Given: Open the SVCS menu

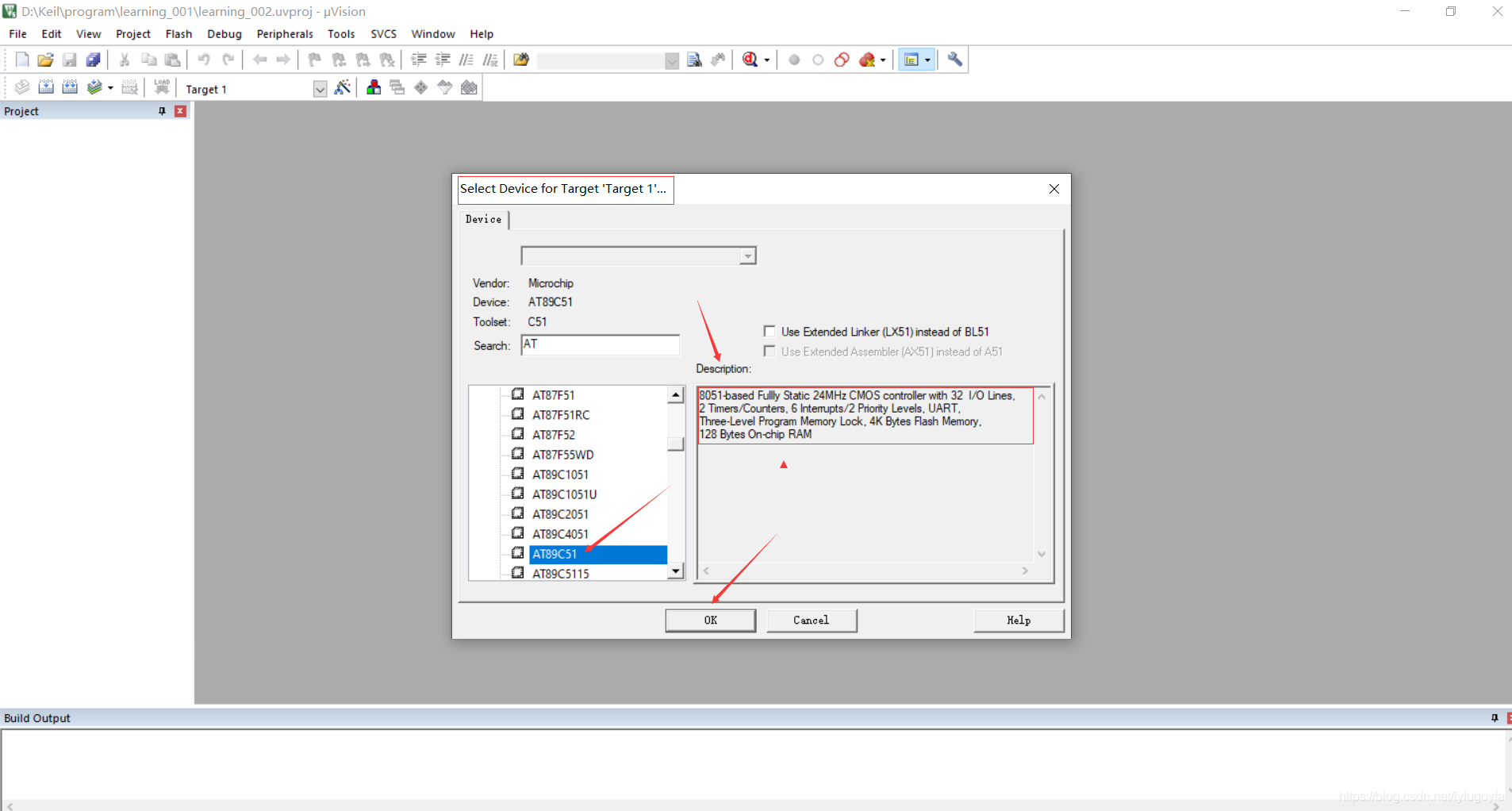Looking at the screenshot, I should point(384,34).
